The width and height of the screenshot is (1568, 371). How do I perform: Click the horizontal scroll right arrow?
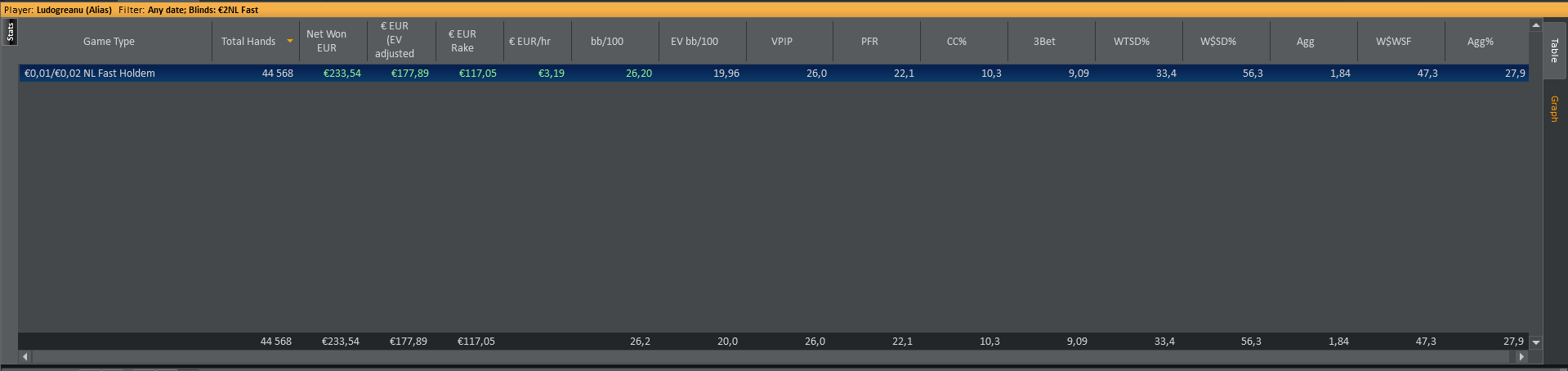pyautogui.click(x=1521, y=356)
